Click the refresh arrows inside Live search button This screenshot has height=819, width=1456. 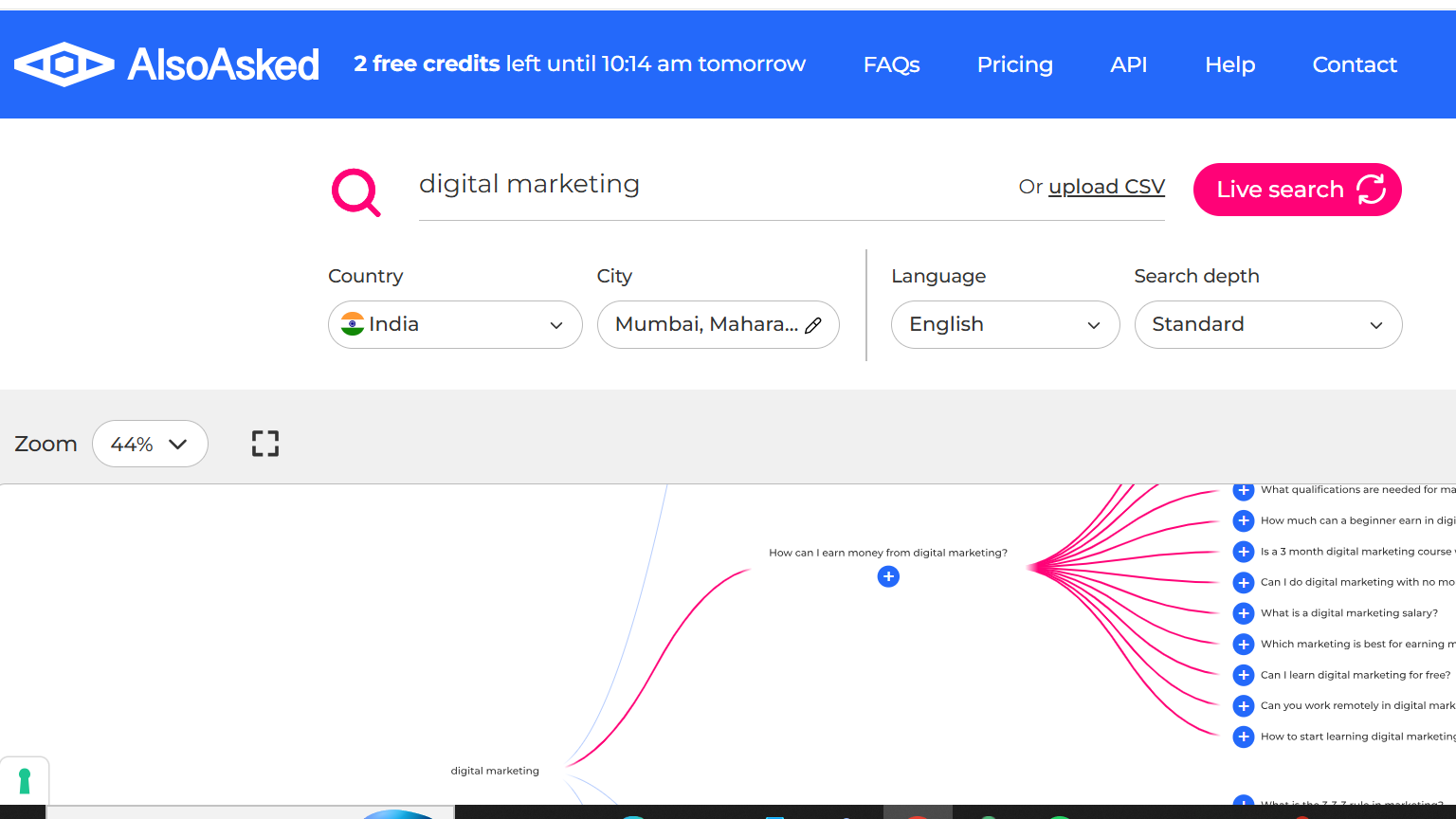[1370, 190]
